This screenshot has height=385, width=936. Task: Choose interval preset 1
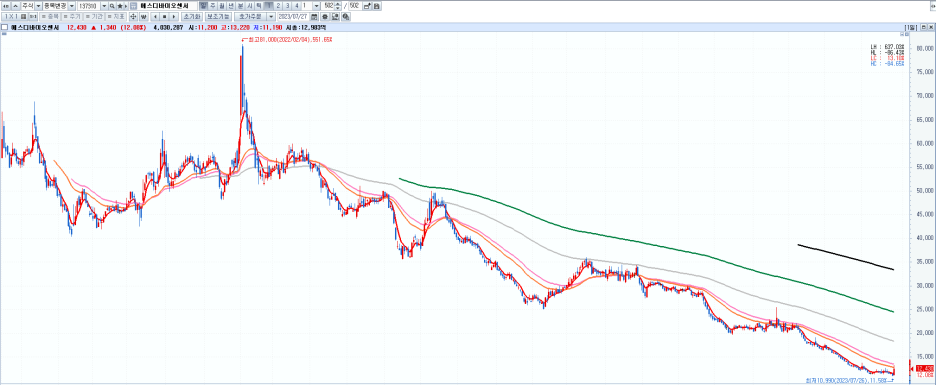click(x=269, y=5)
